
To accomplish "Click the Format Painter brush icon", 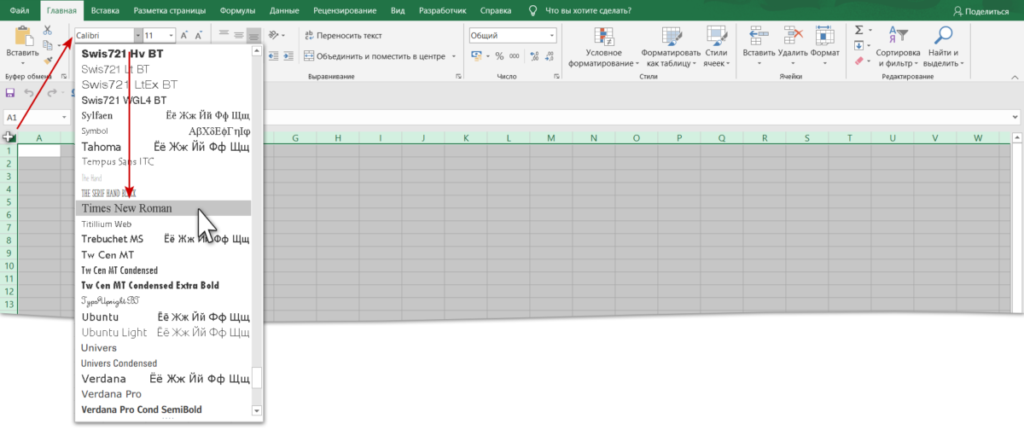I will [x=47, y=60].
